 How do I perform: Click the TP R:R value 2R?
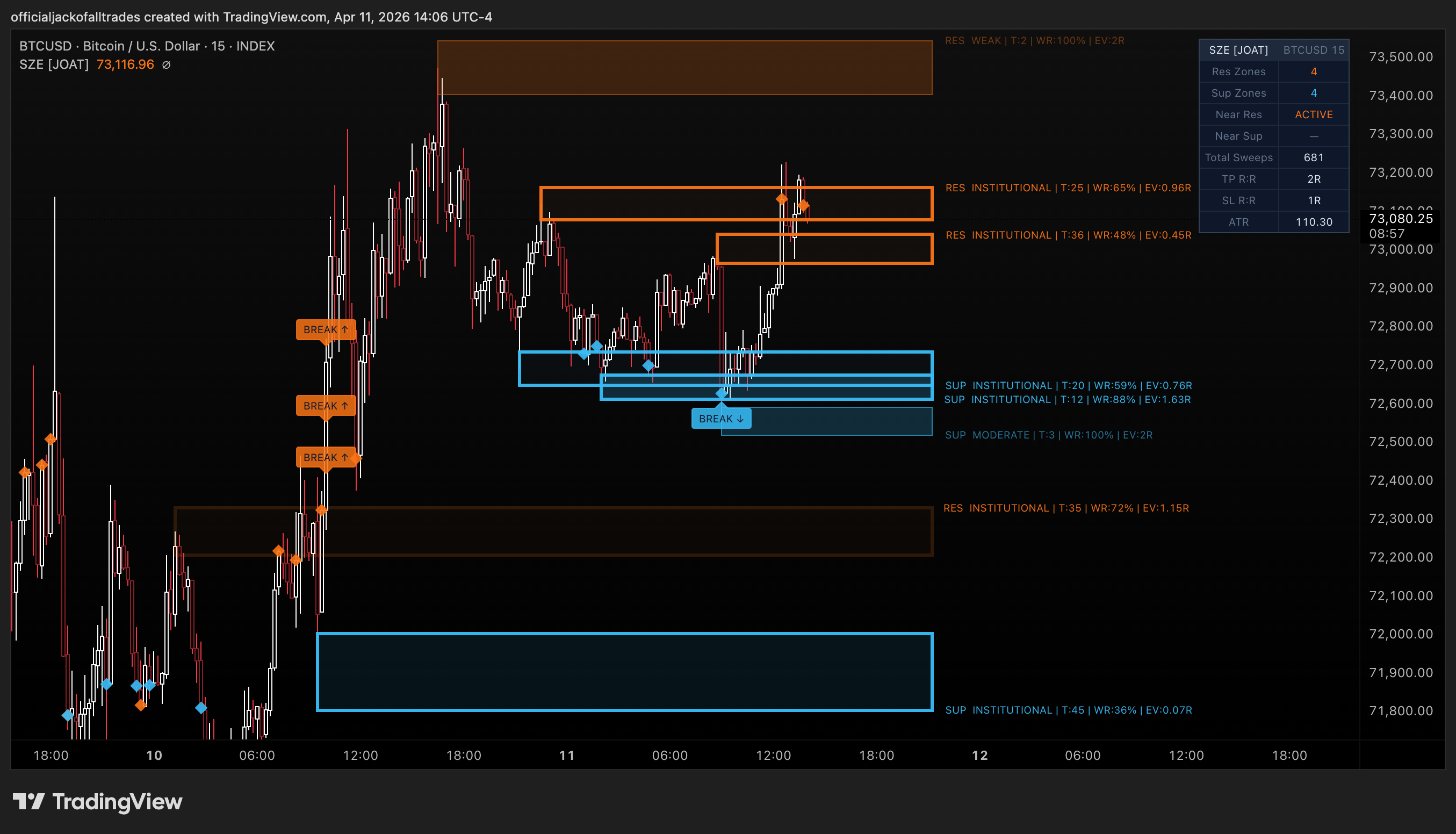pos(1314,179)
